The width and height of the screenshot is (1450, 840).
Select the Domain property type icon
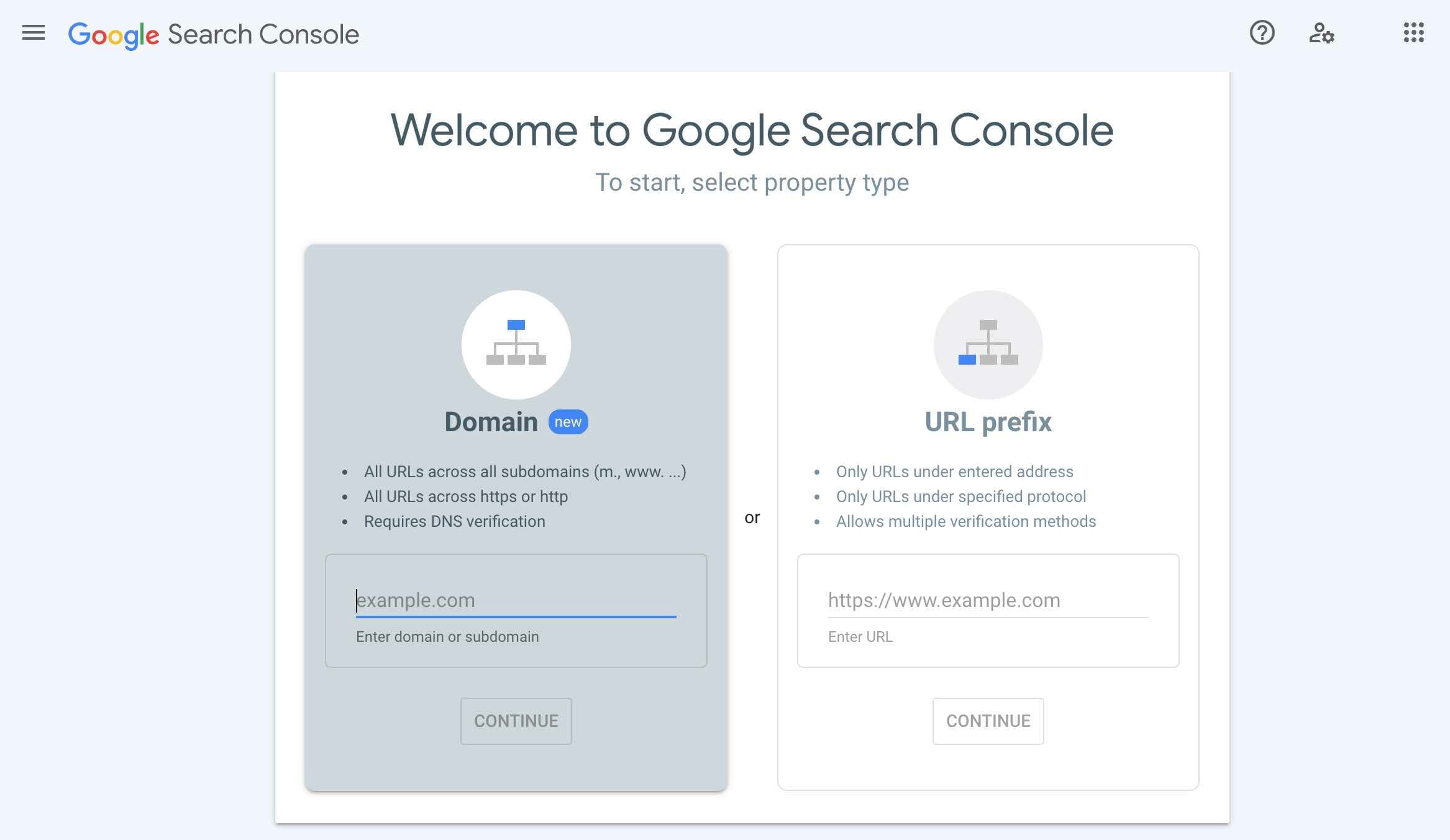(516, 343)
